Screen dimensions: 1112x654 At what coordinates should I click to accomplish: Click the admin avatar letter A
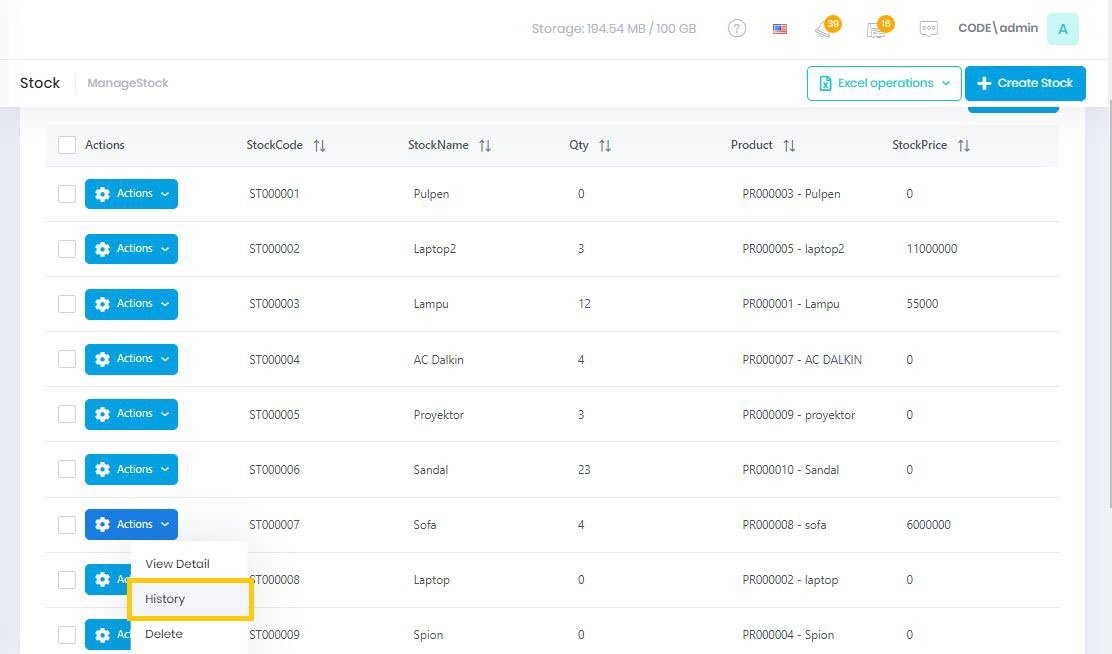coord(1062,29)
